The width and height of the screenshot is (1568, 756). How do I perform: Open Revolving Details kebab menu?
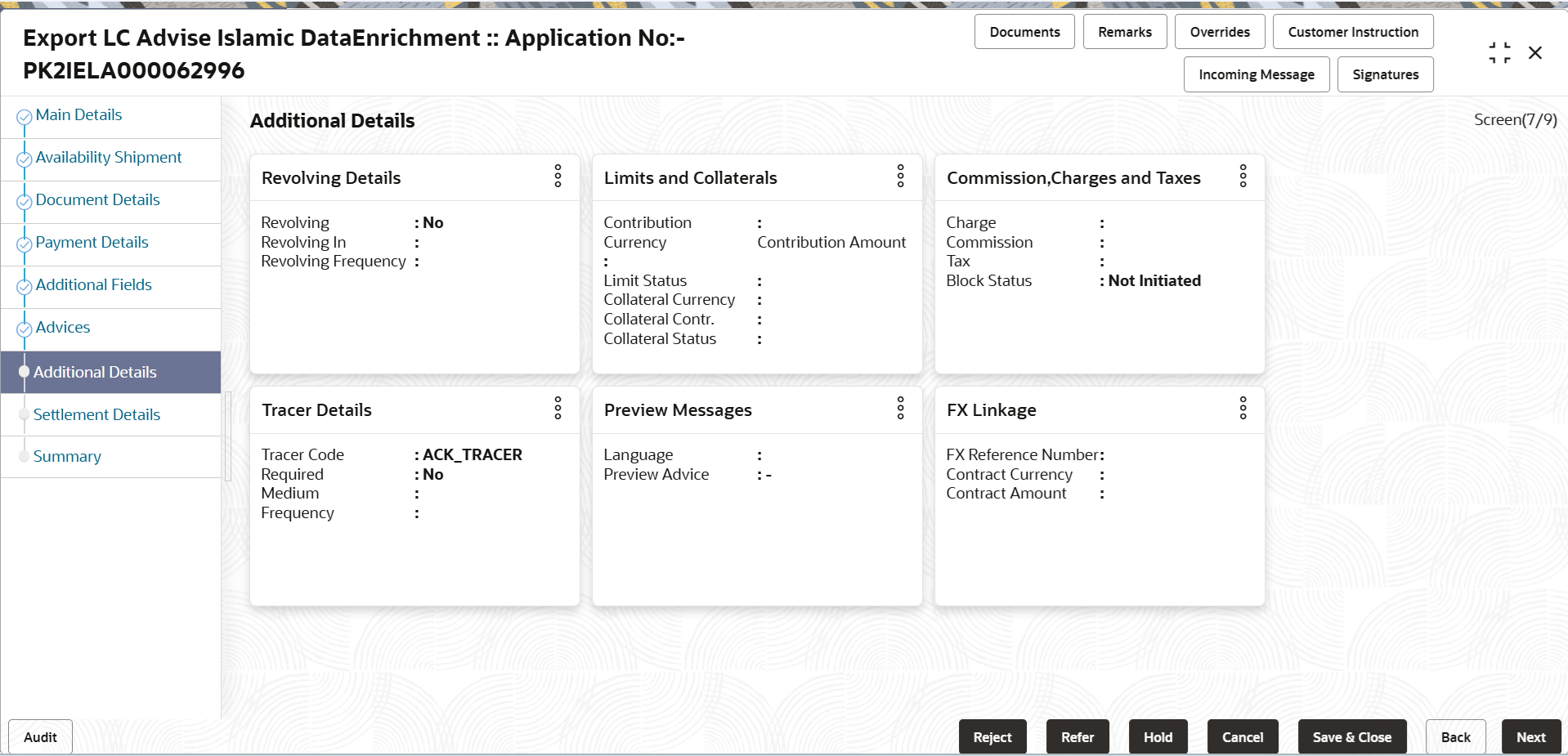click(x=558, y=177)
